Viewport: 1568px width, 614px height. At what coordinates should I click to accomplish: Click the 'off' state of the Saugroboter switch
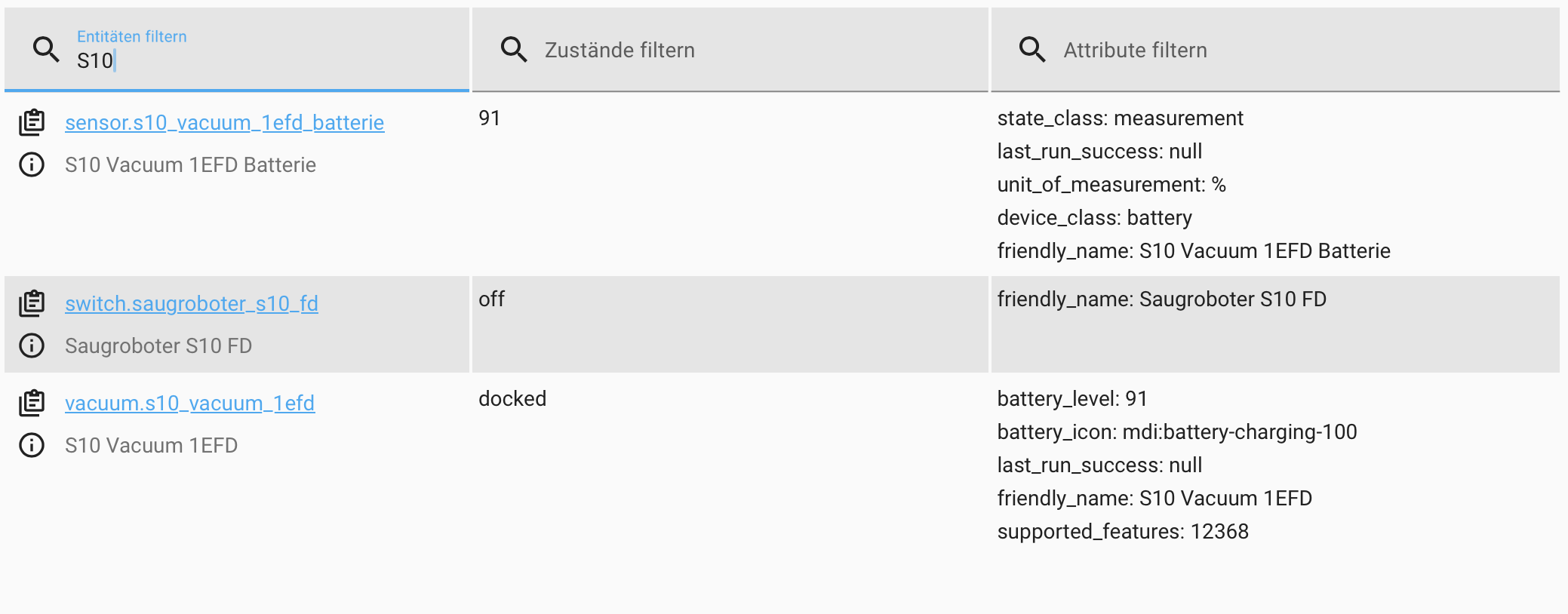pyautogui.click(x=491, y=299)
